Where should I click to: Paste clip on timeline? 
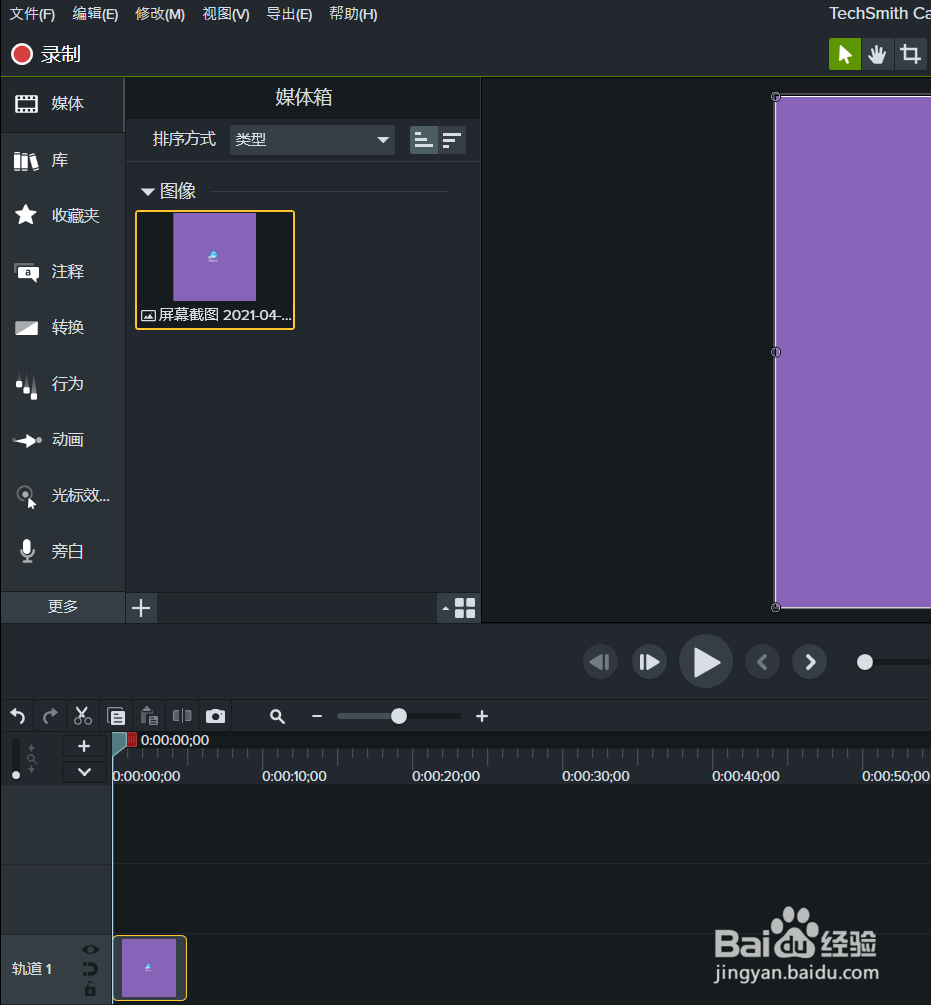click(149, 716)
